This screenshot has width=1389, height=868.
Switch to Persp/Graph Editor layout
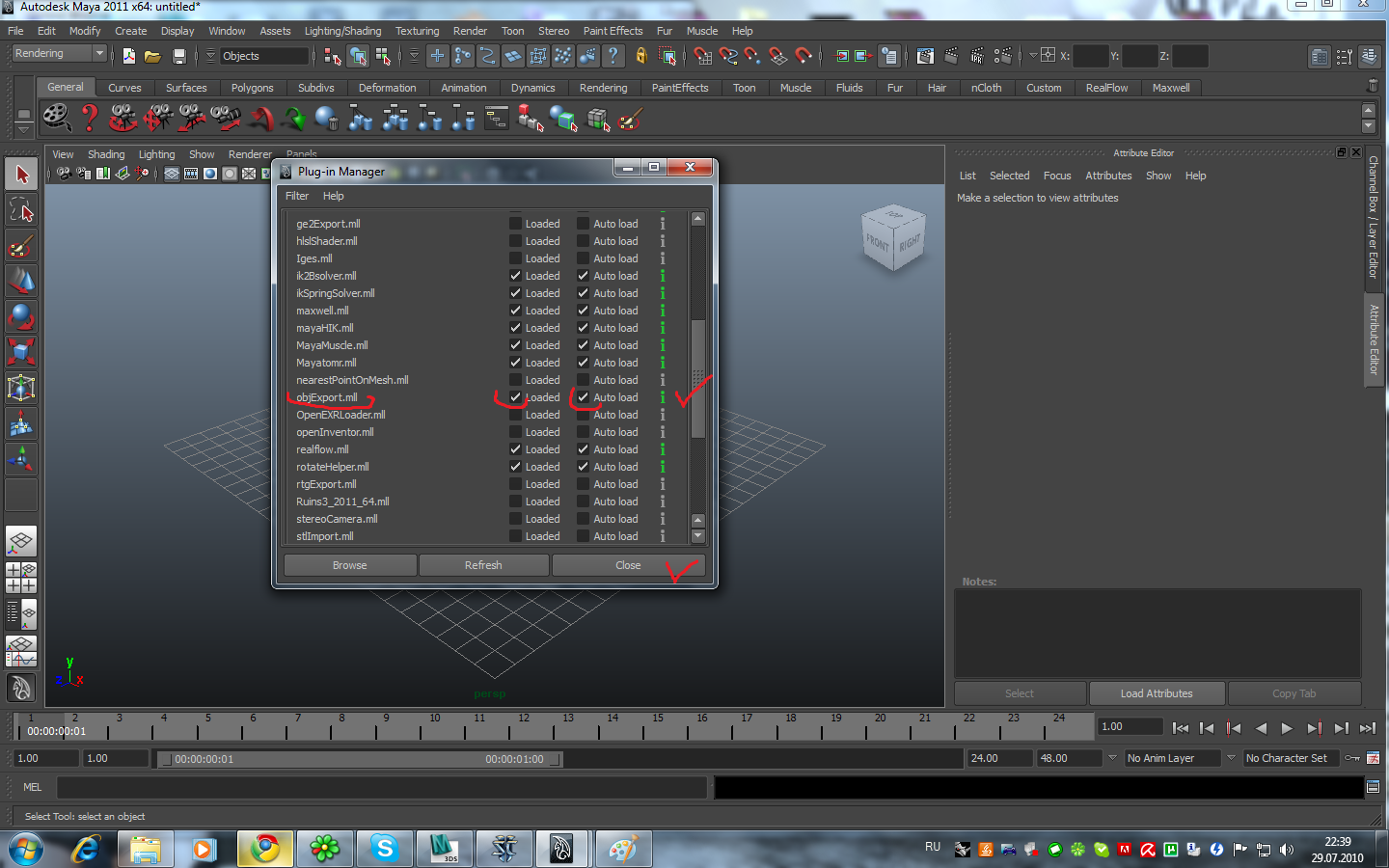[21, 650]
